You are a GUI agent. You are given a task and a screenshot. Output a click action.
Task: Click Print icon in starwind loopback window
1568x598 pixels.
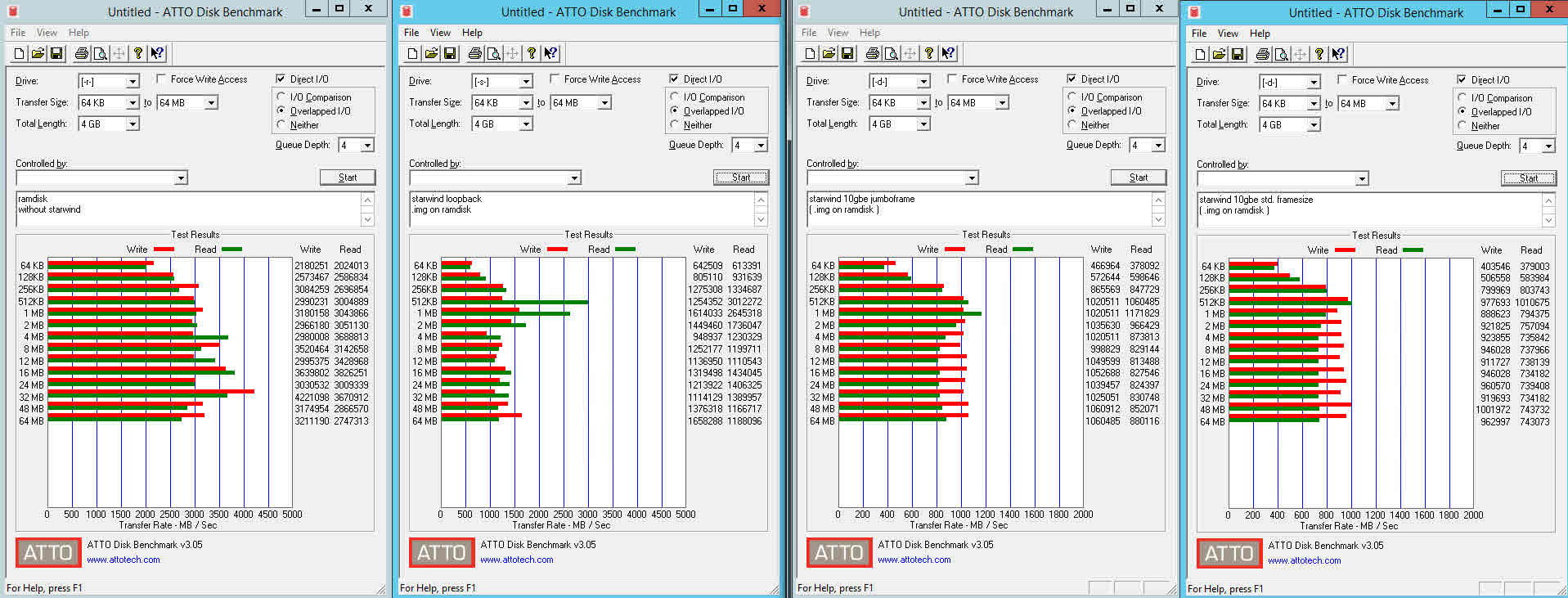pyautogui.click(x=474, y=53)
